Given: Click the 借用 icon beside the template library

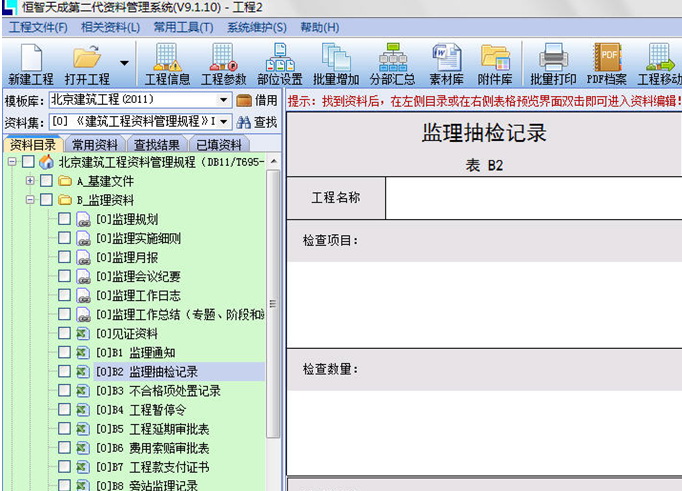Looking at the screenshot, I should click(244, 100).
